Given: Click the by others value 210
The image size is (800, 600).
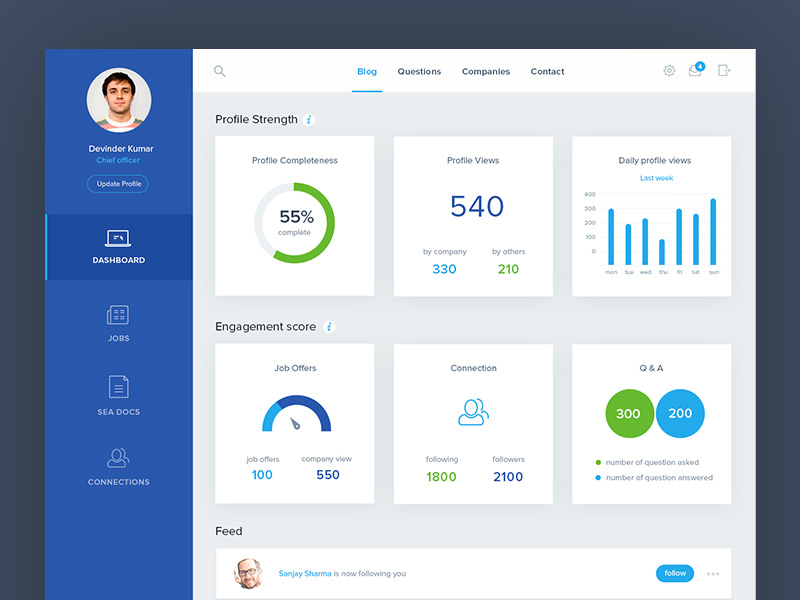Looking at the screenshot, I should point(508,269).
